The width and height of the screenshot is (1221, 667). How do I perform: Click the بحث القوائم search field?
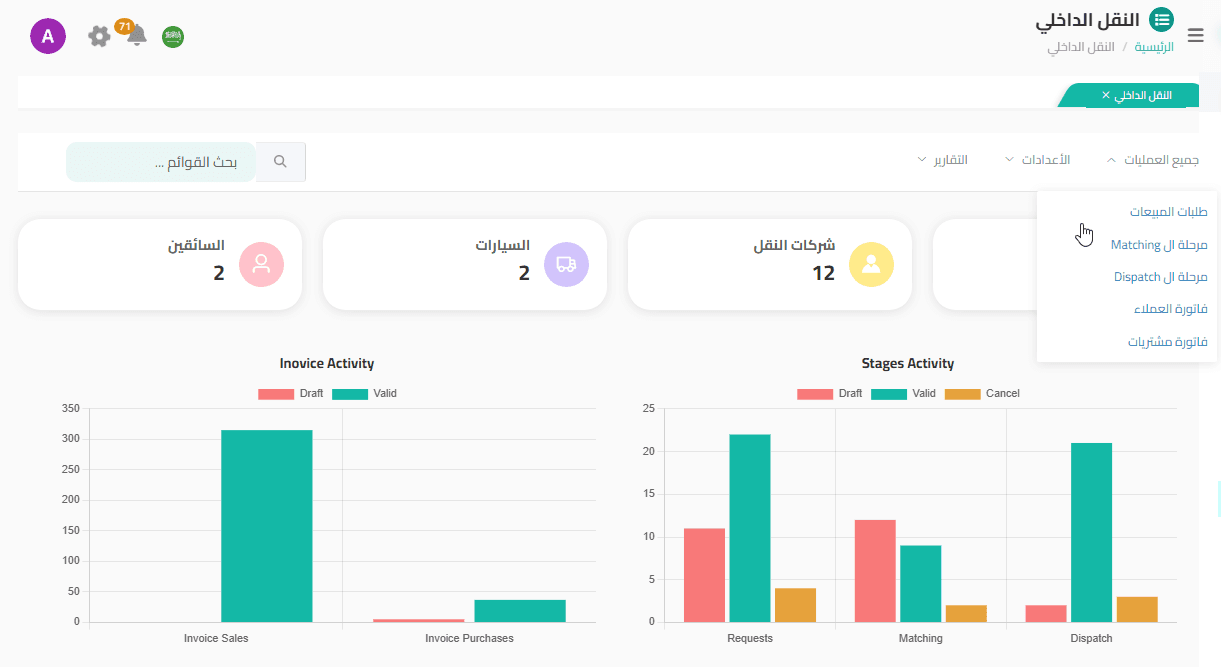point(160,162)
